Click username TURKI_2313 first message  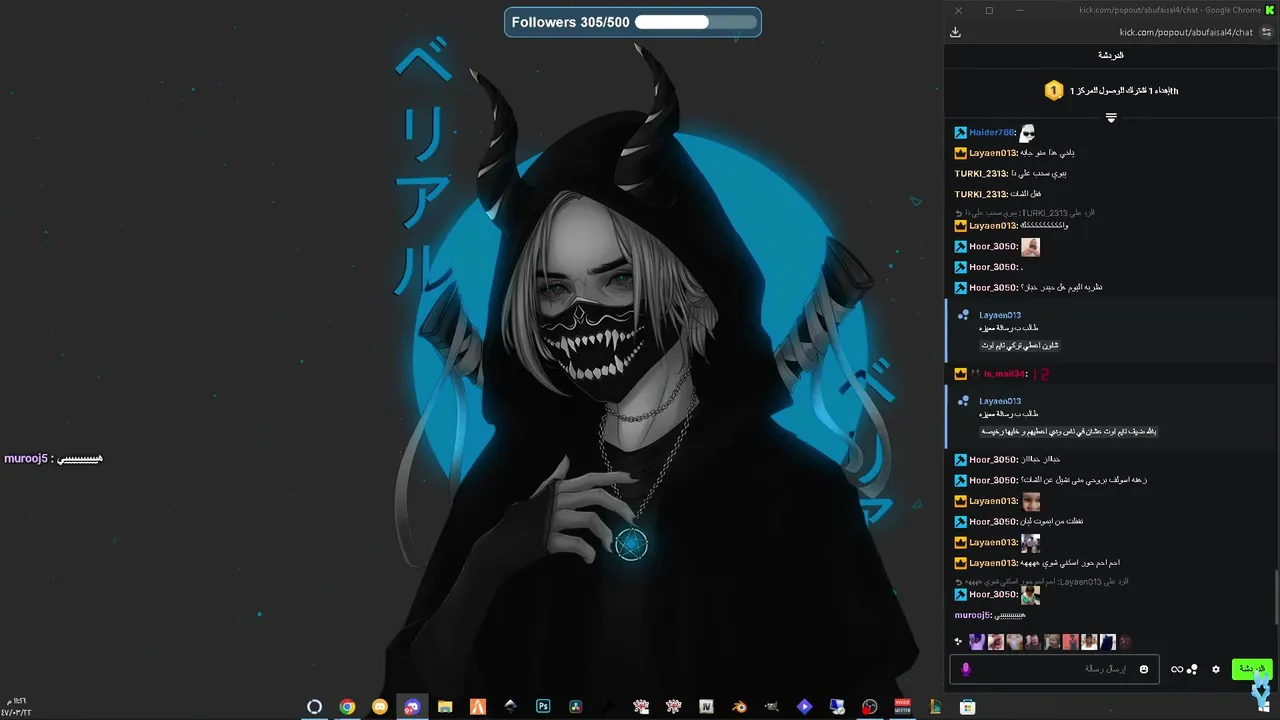pos(980,173)
